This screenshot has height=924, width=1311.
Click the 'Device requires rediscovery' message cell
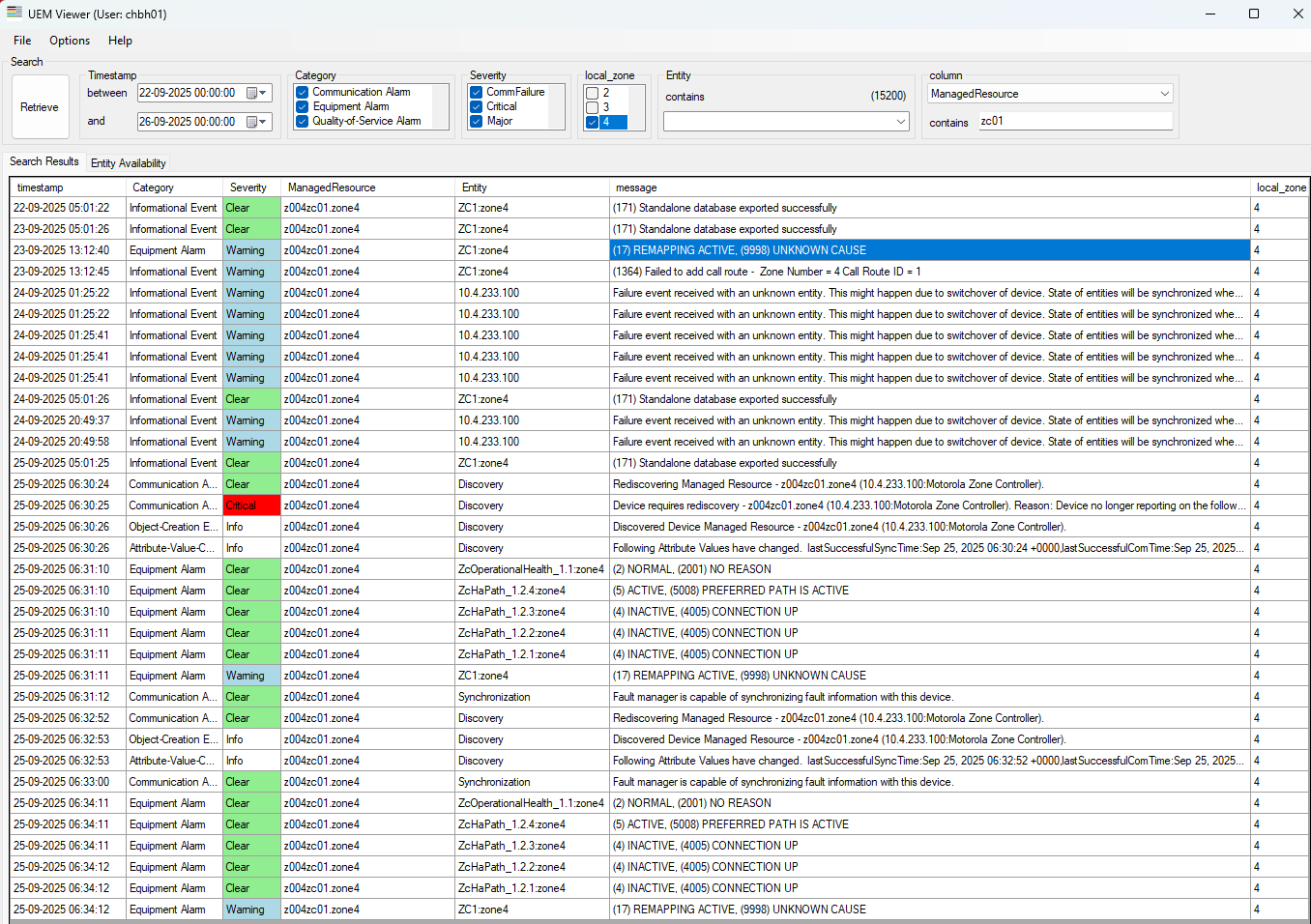pos(930,505)
